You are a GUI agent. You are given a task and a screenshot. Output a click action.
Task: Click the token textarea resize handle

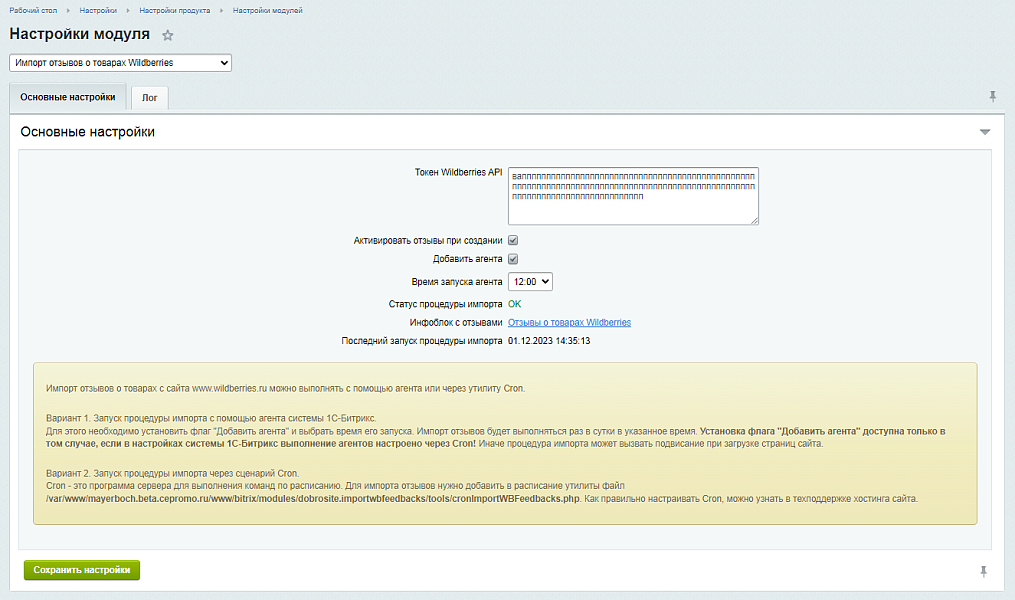point(755,221)
